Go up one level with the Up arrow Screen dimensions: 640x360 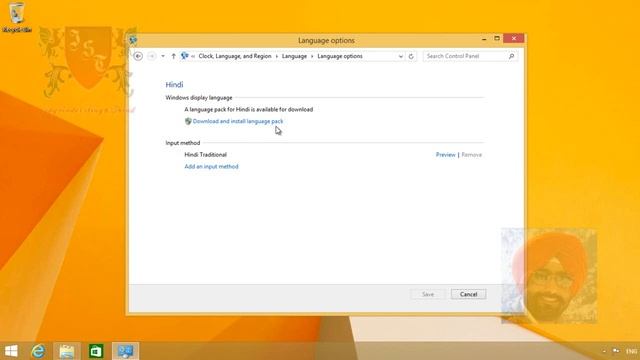pyautogui.click(x=173, y=56)
